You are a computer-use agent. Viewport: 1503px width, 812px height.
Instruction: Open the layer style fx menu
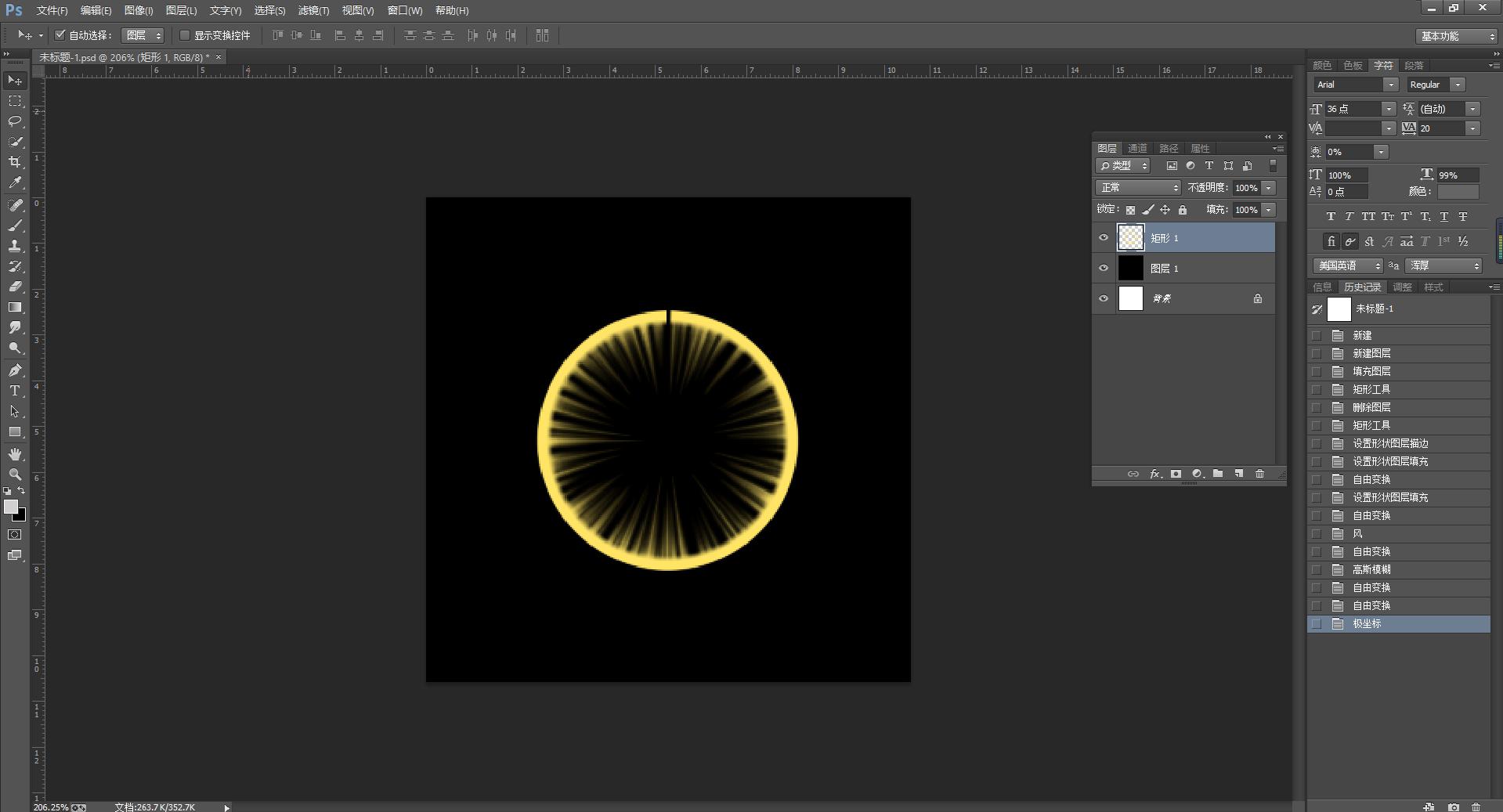point(1154,474)
